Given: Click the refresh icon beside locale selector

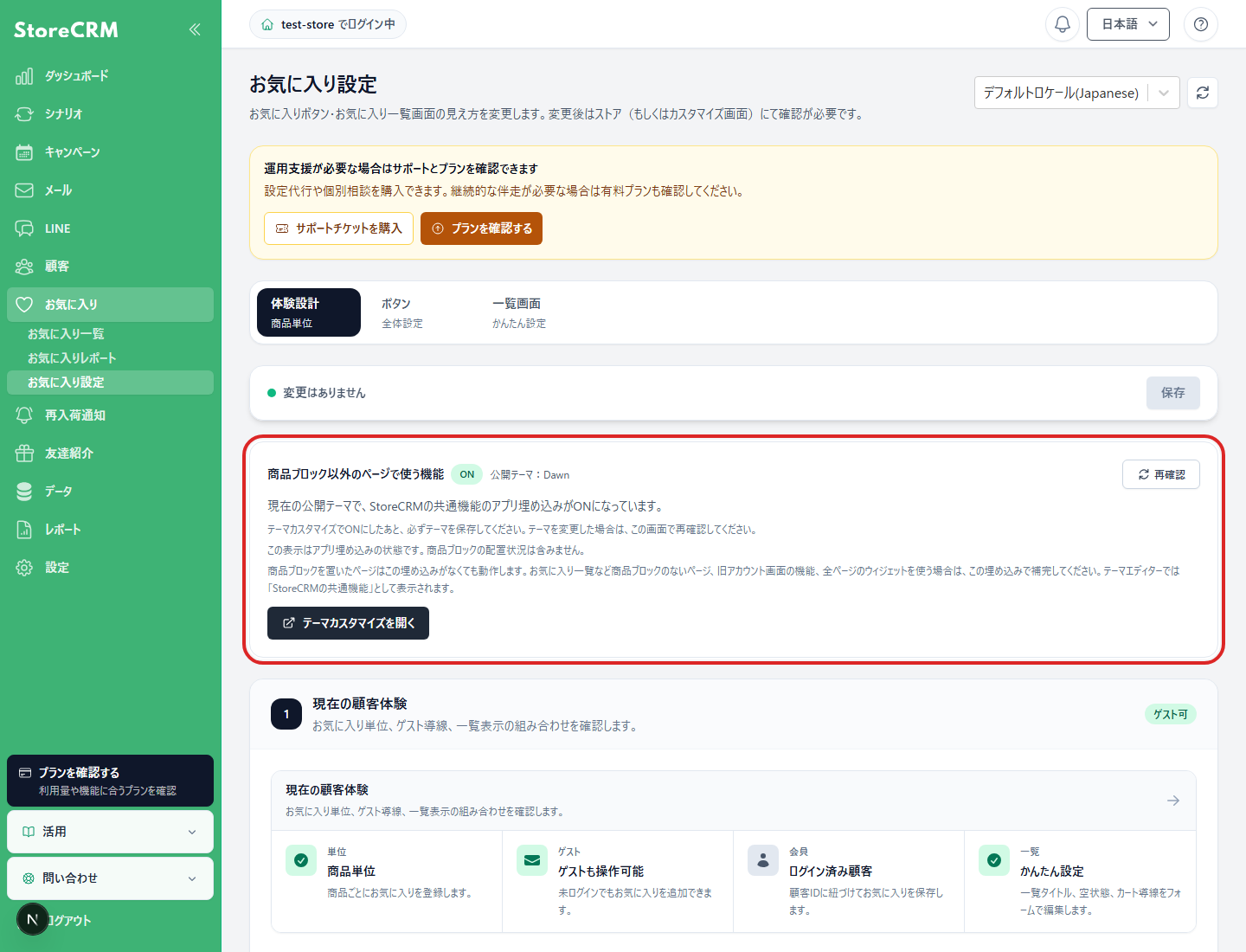Looking at the screenshot, I should 1203,93.
